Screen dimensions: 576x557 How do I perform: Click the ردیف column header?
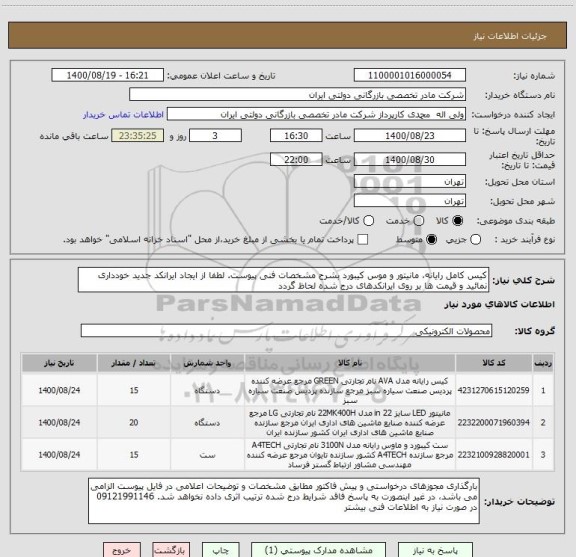[x=543, y=363]
